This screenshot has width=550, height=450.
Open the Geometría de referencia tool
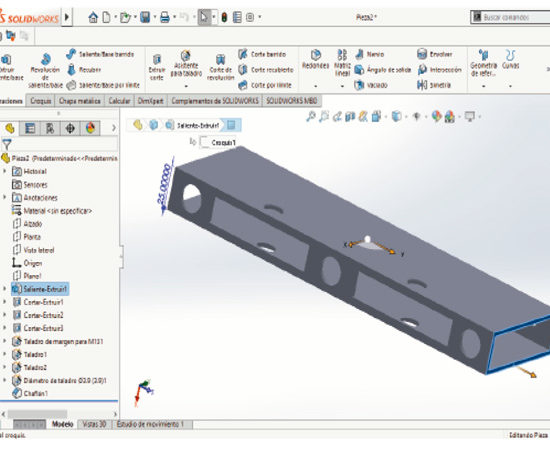click(x=484, y=63)
